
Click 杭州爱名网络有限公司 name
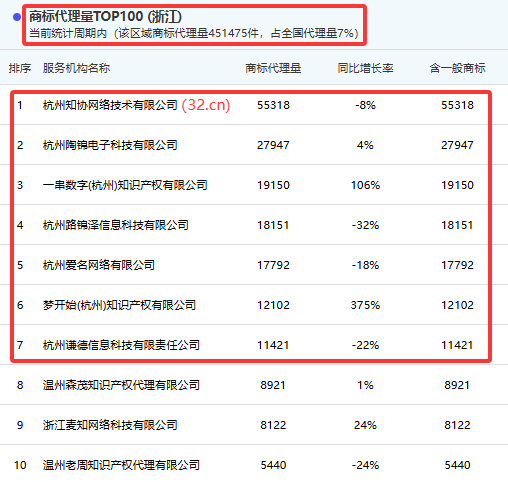99,265
